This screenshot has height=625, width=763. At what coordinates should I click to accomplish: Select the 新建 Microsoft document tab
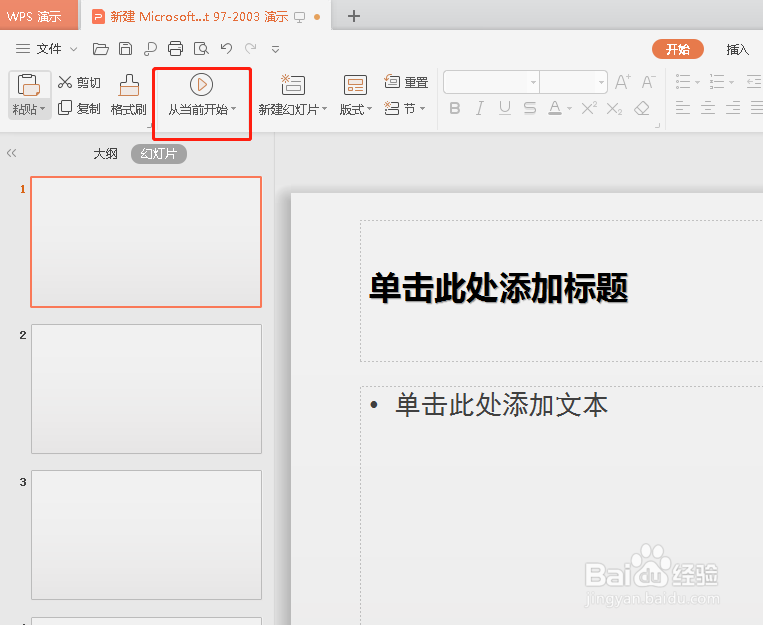pos(206,17)
